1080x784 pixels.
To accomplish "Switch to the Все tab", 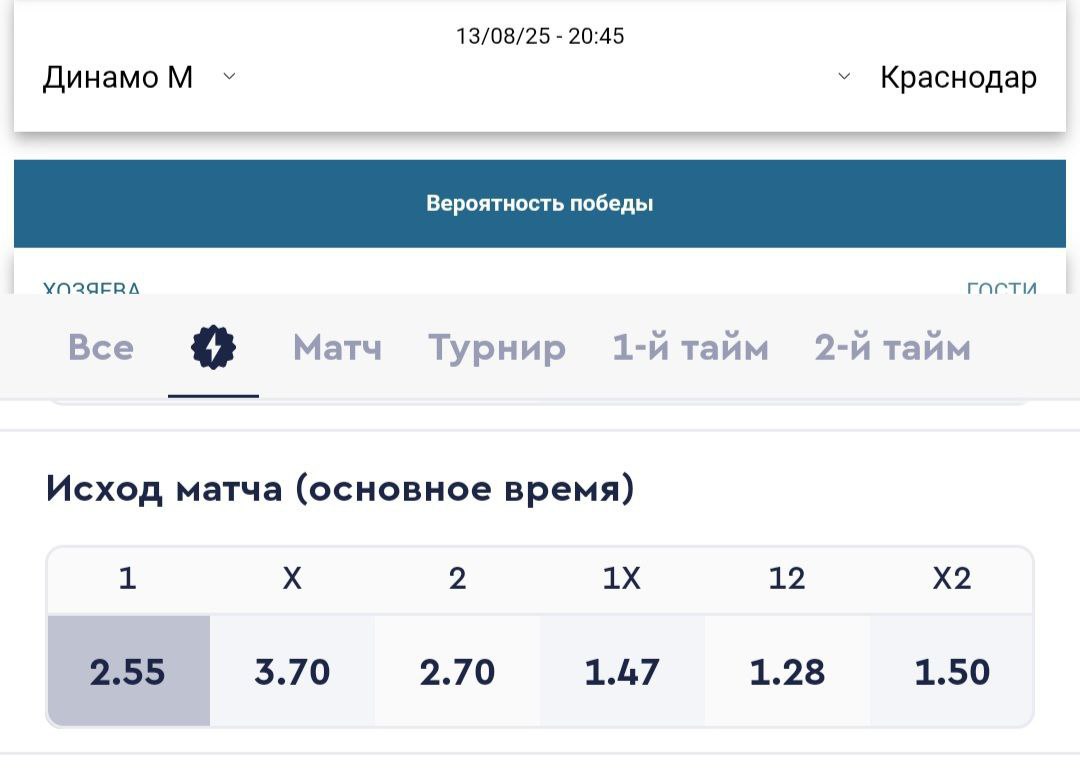I will [x=101, y=347].
